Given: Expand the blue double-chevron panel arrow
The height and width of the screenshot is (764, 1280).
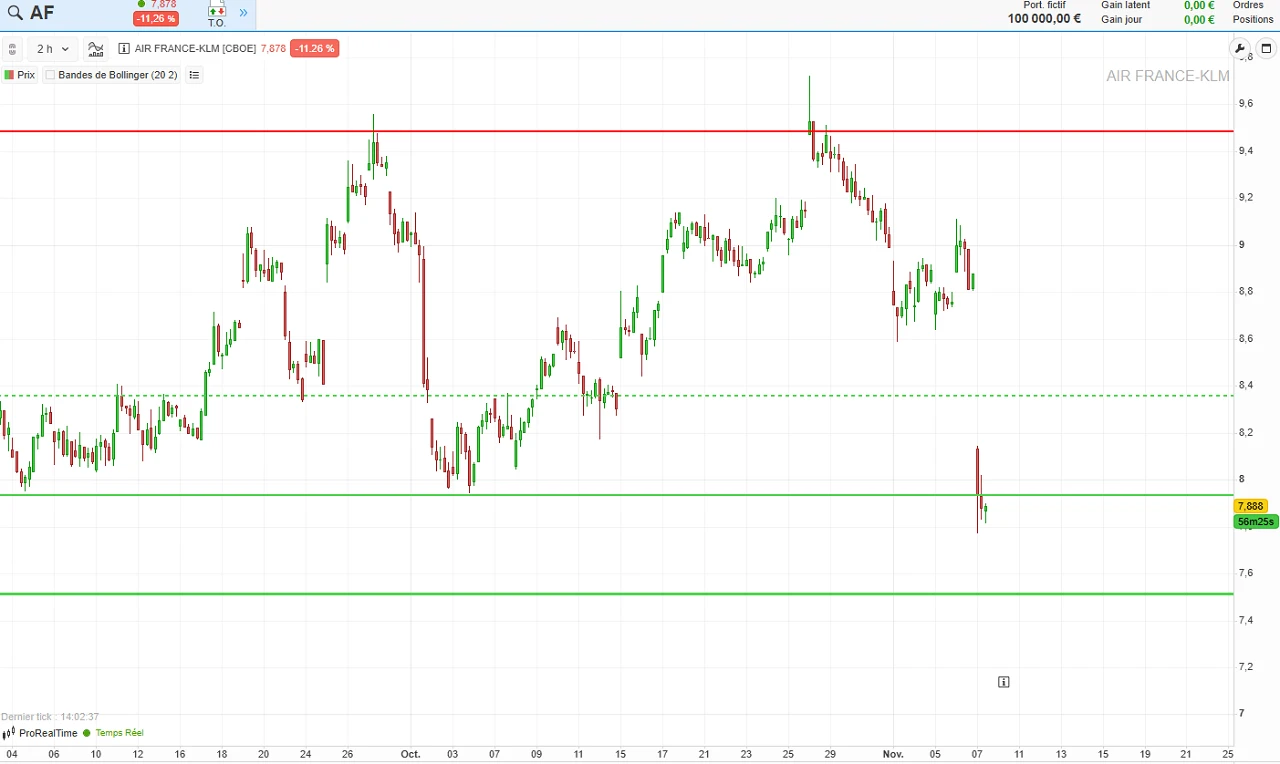Looking at the screenshot, I should click(x=243, y=13).
